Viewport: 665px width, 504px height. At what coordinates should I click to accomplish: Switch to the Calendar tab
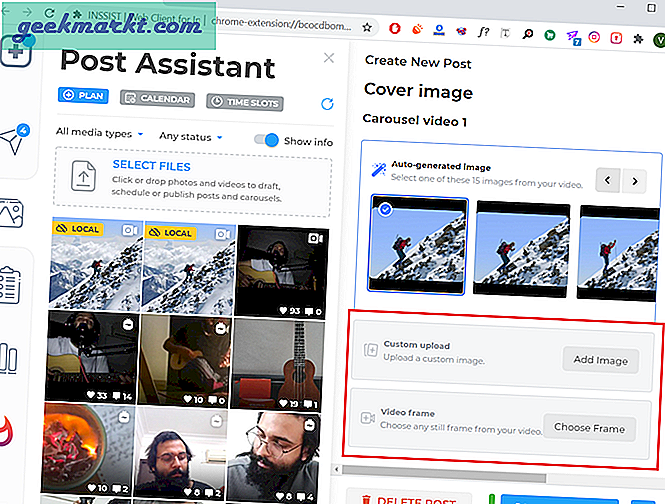(x=157, y=99)
